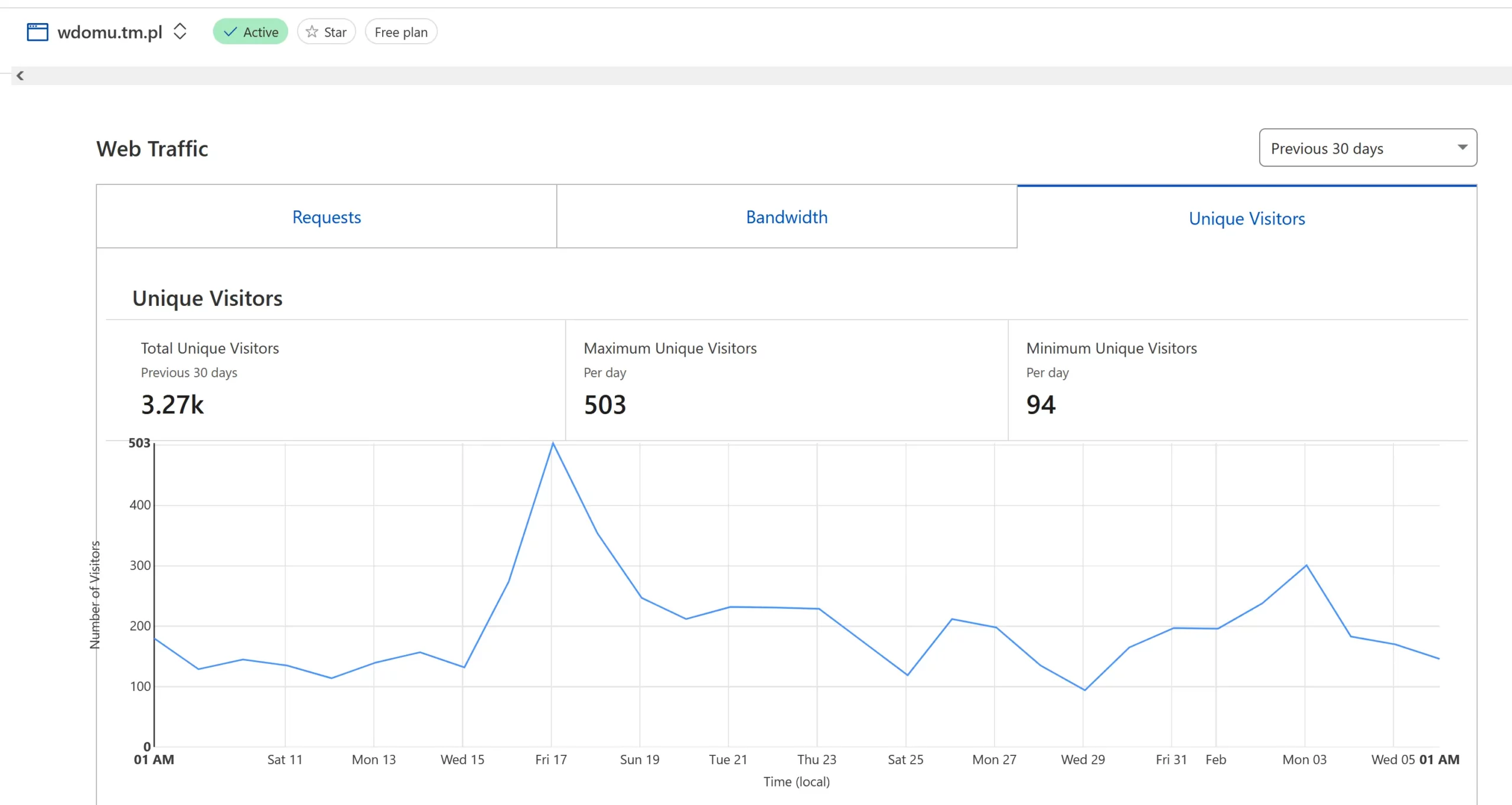Image resolution: width=1512 pixels, height=805 pixels.
Task: Switch to the Bandwidth tab
Action: (787, 217)
